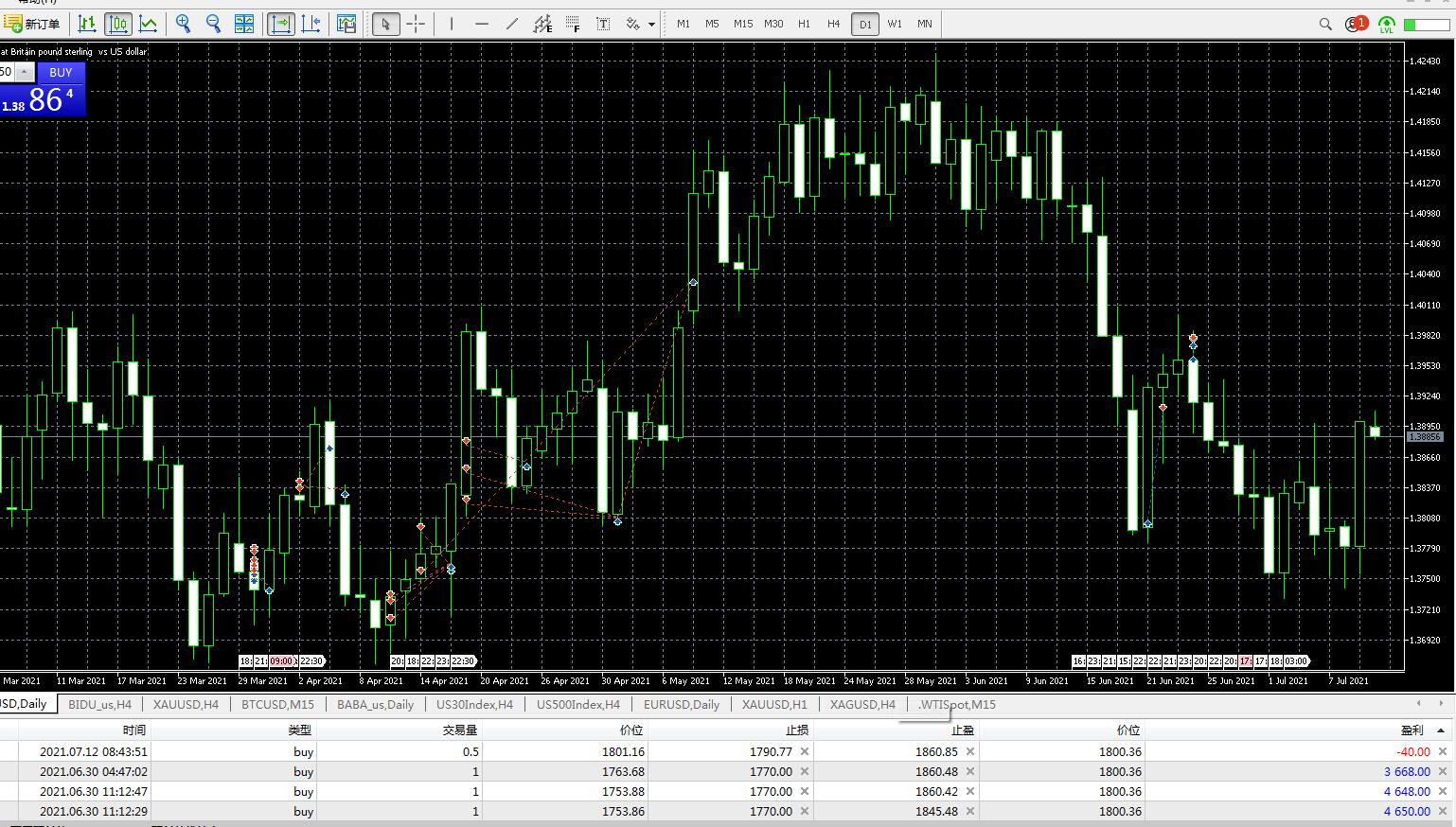The image size is (1456, 827).
Task: Switch timeframe to M5
Action: pos(713,24)
